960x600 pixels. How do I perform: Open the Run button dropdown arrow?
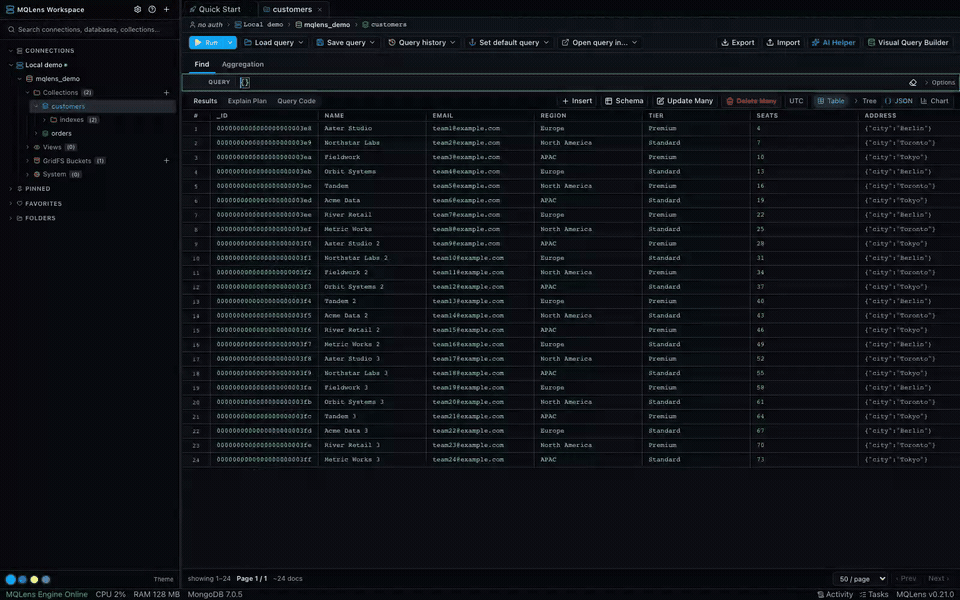click(x=230, y=42)
